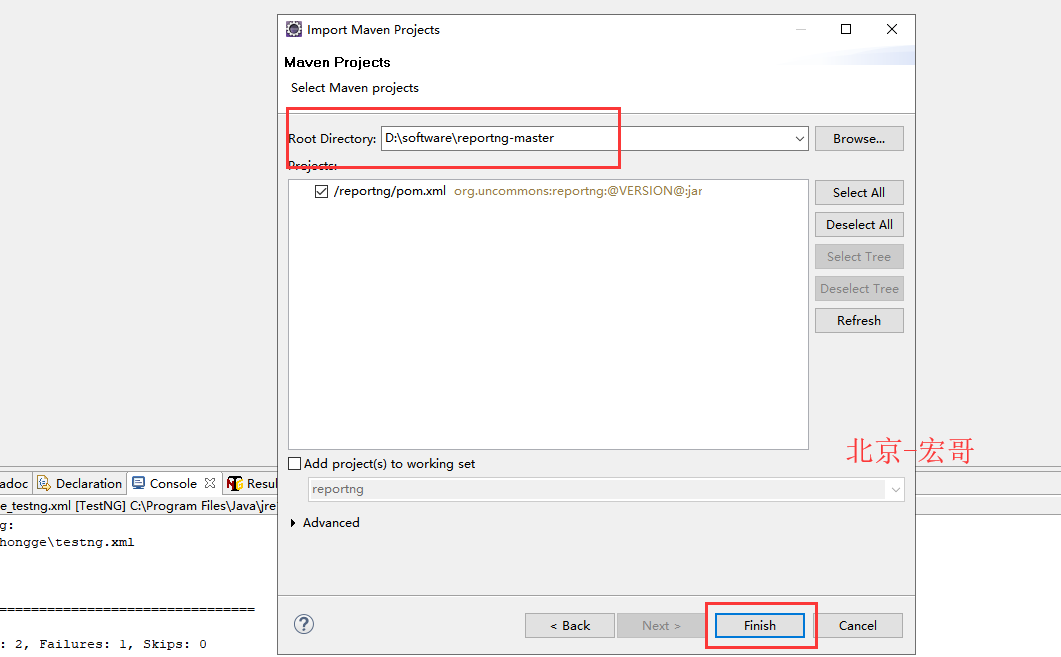Image resolution: width=1061 pixels, height=657 pixels.
Task: Expand the Advanced section
Action: (293, 523)
